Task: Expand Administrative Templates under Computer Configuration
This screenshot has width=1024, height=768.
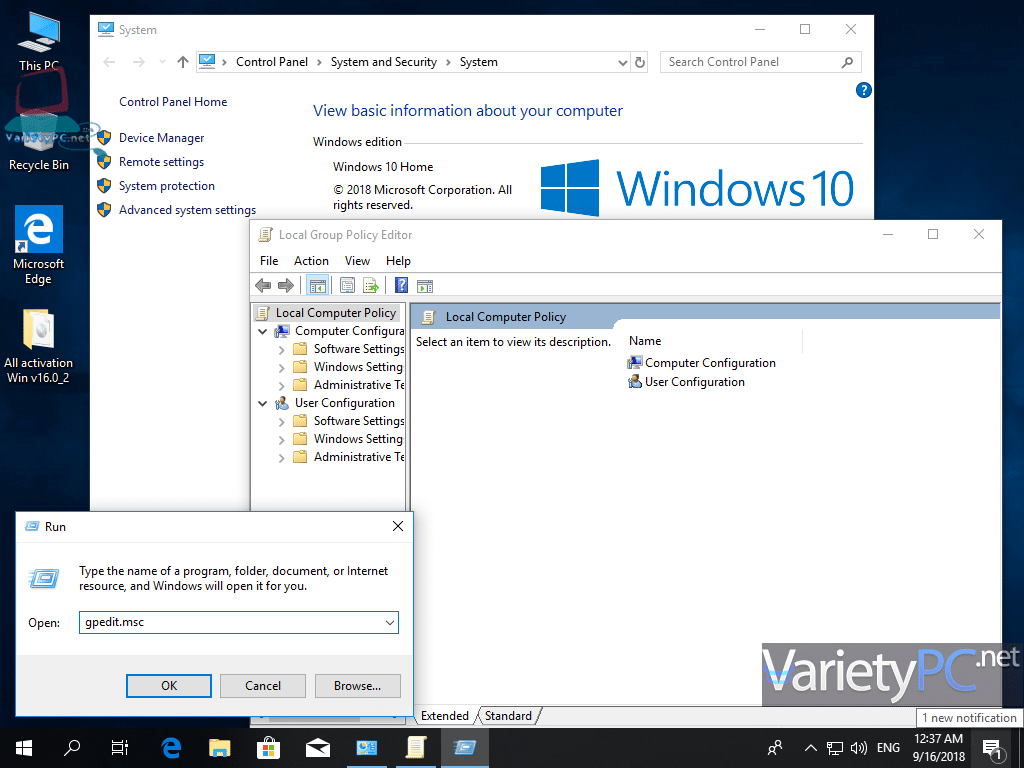Action: pos(281,386)
